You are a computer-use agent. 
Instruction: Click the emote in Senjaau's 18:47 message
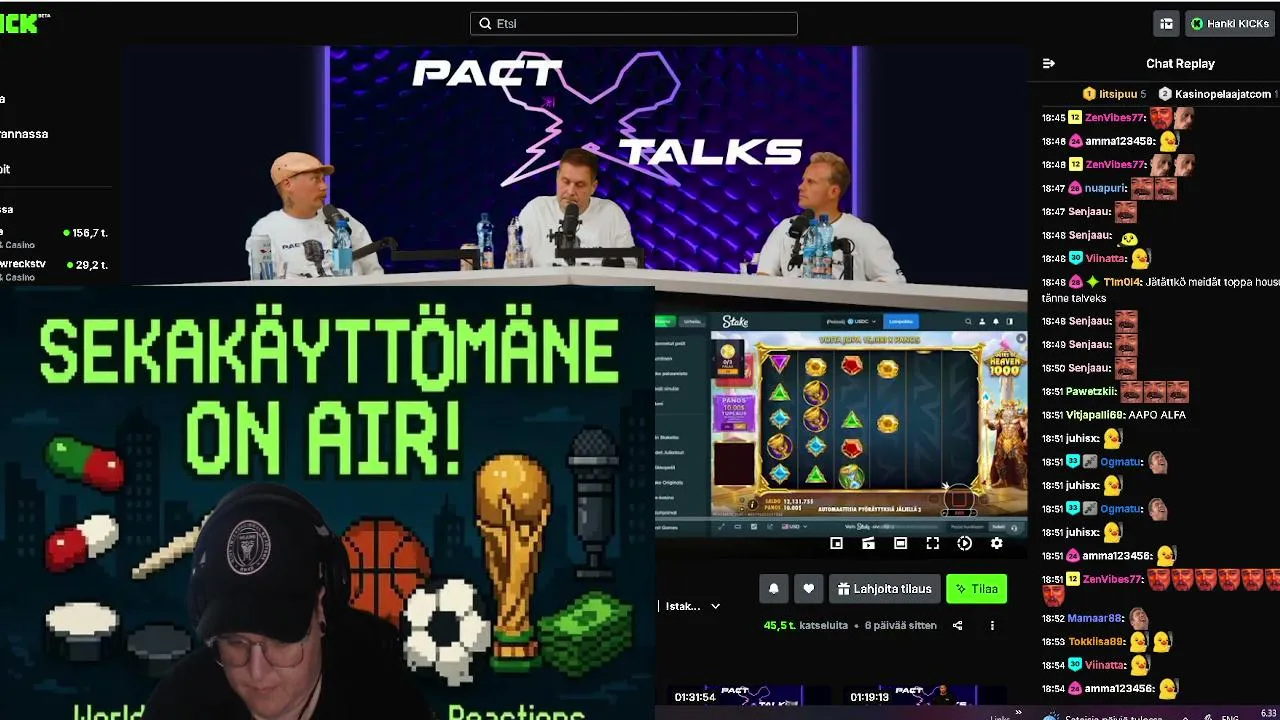click(x=1126, y=212)
